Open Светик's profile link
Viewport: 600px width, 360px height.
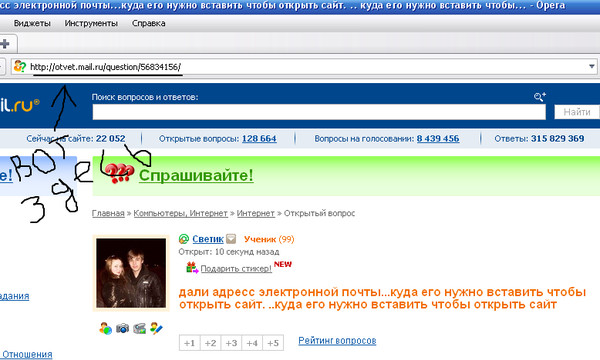click(x=208, y=239)
